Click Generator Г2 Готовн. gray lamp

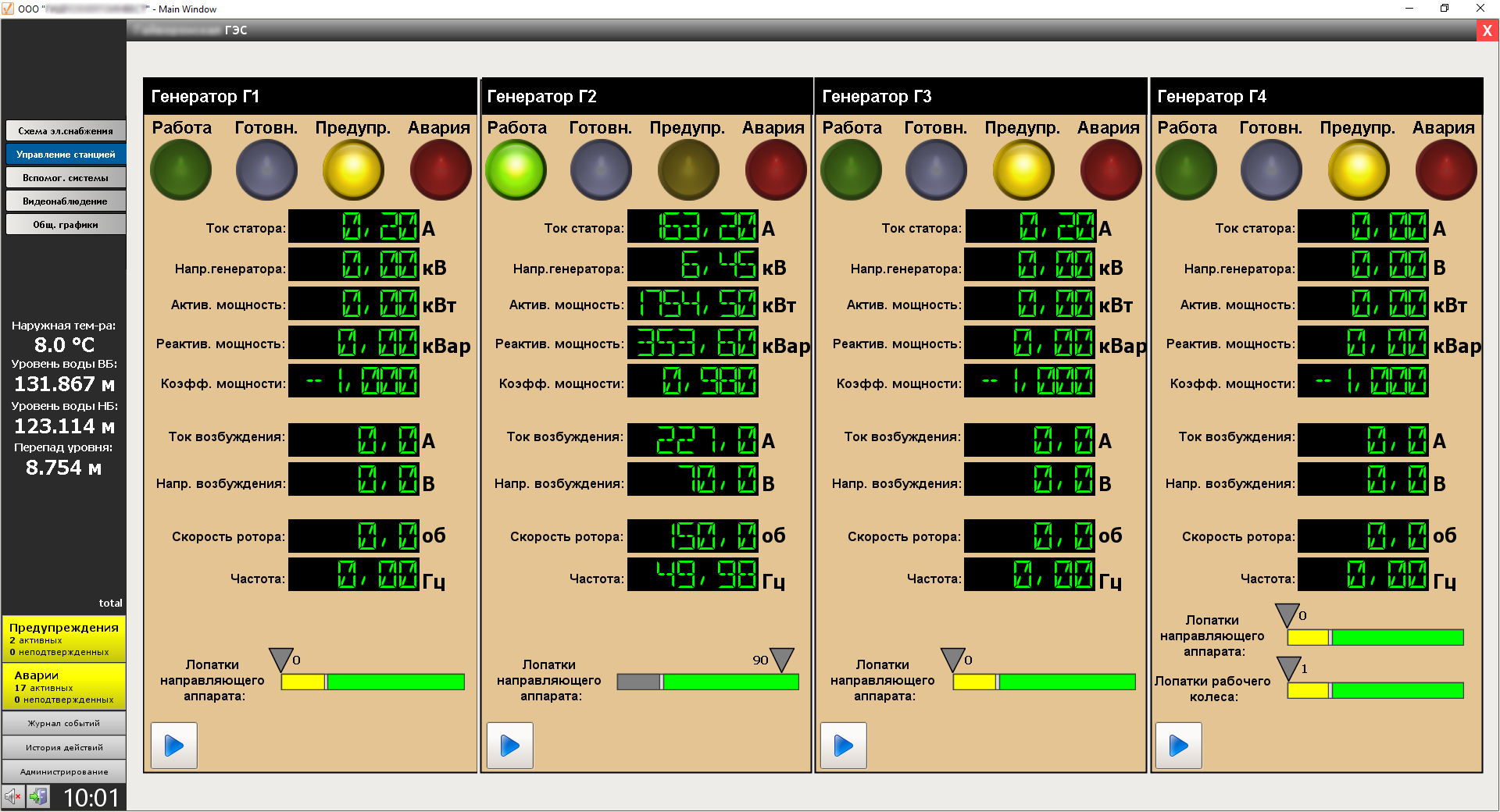pyautogui.click(x=601, y=169)
